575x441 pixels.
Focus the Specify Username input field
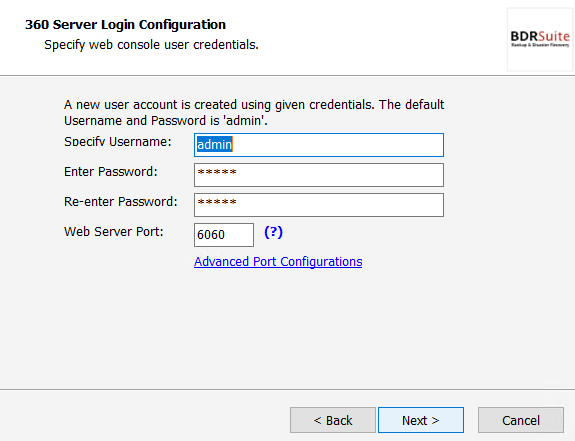pos(319,145)
